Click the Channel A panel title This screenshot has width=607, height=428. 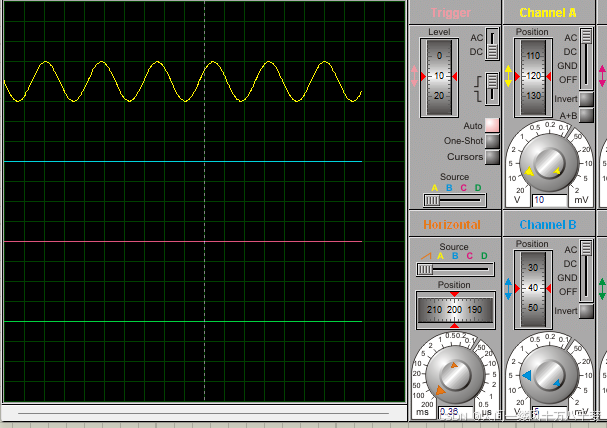[x=548, y=13]
